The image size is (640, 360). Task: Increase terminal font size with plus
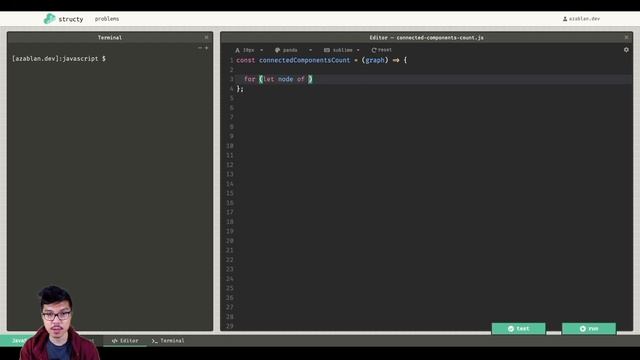(x=206, y=48)
